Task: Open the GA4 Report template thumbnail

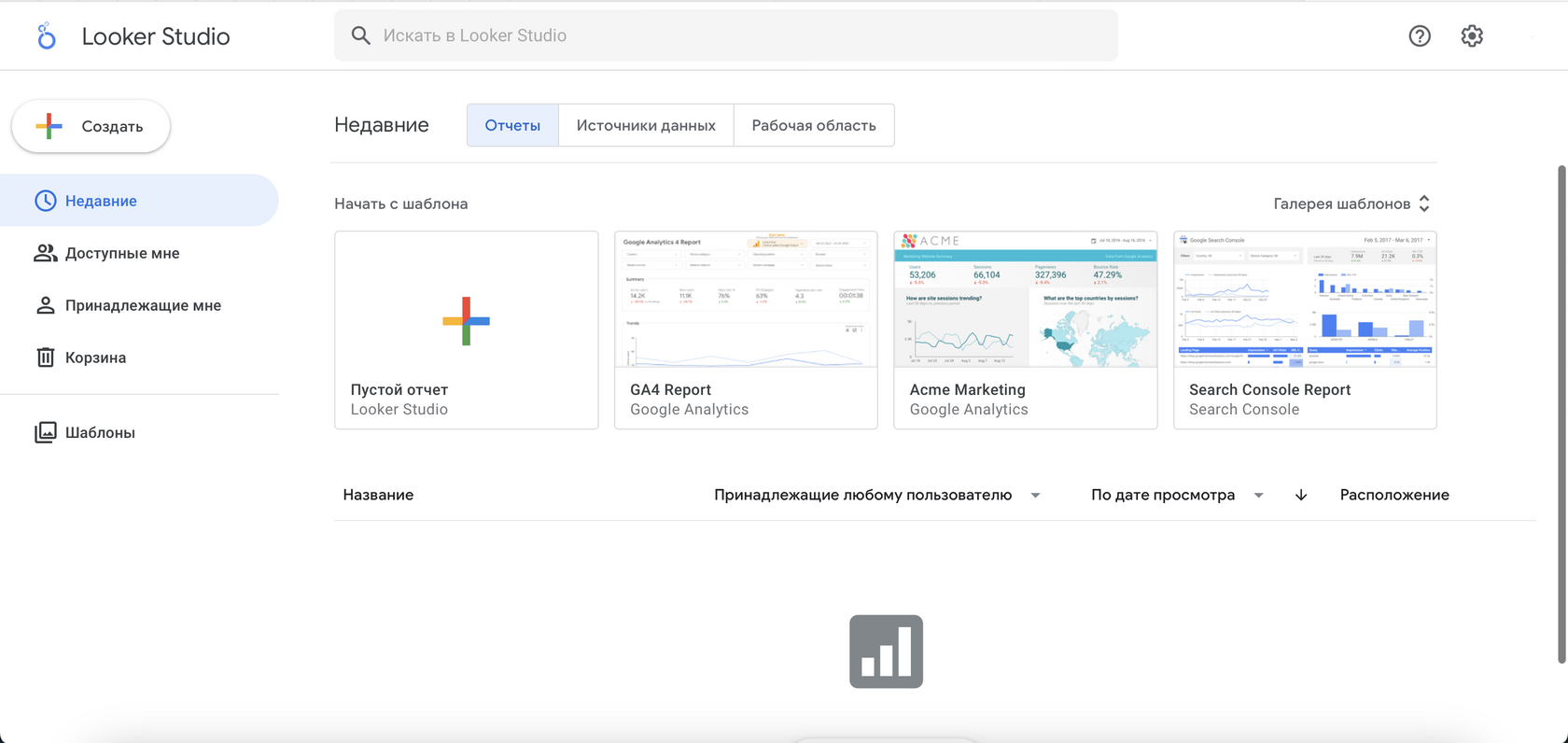Action: click(746, 300)
